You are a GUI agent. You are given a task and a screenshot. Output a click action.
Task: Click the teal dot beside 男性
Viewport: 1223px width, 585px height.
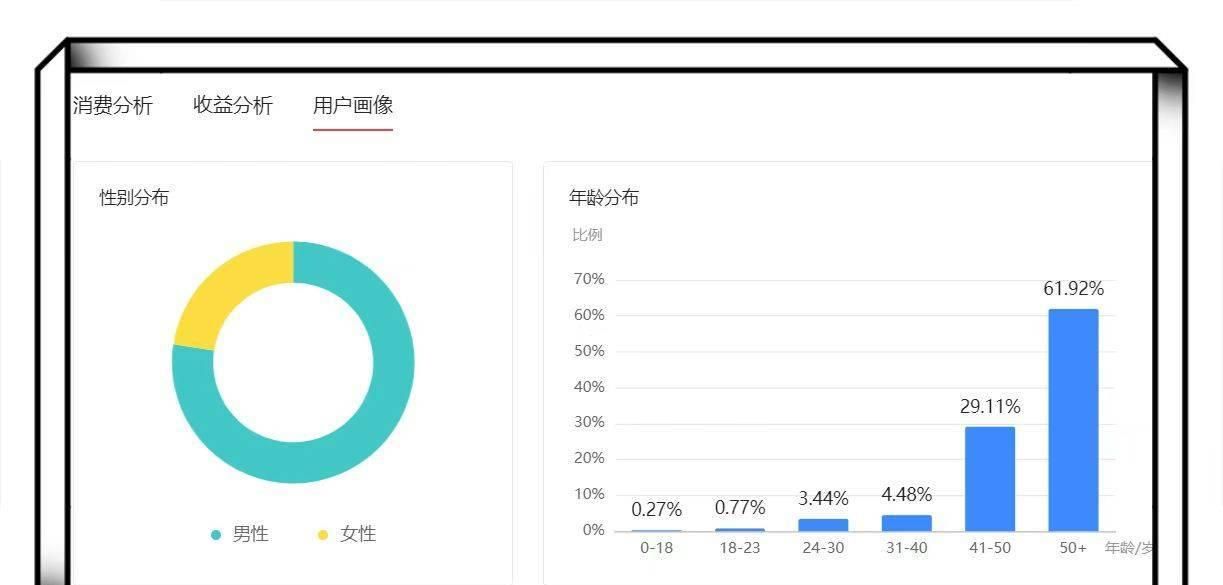click(216, 535)
